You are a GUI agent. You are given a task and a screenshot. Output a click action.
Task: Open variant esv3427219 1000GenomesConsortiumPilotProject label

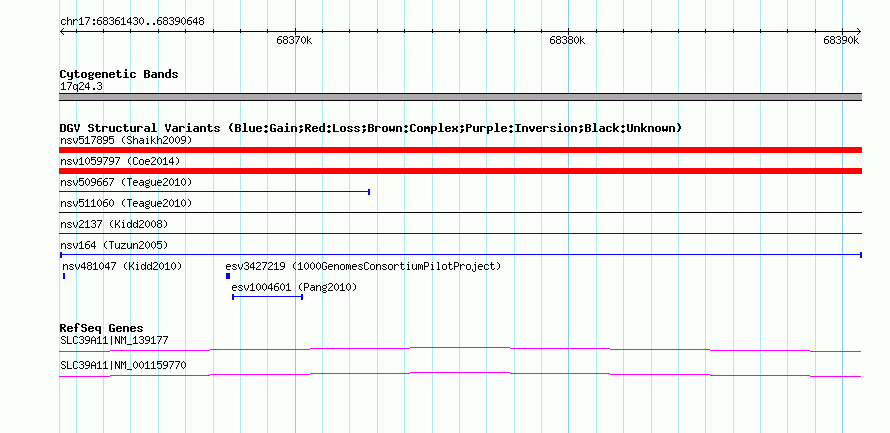point(363,266)
